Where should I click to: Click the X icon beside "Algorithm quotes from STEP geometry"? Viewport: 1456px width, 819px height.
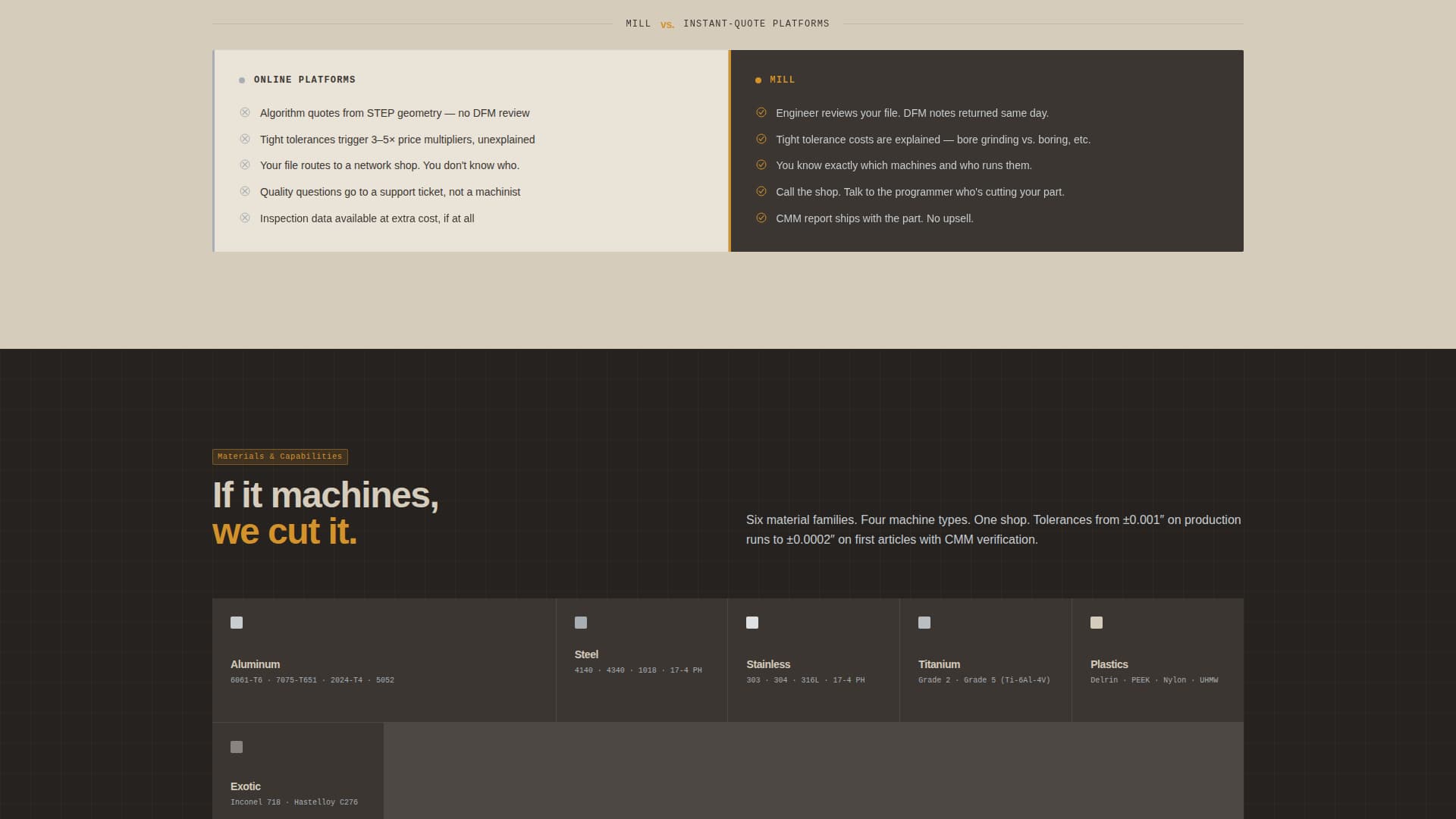[x=245, y=112]
